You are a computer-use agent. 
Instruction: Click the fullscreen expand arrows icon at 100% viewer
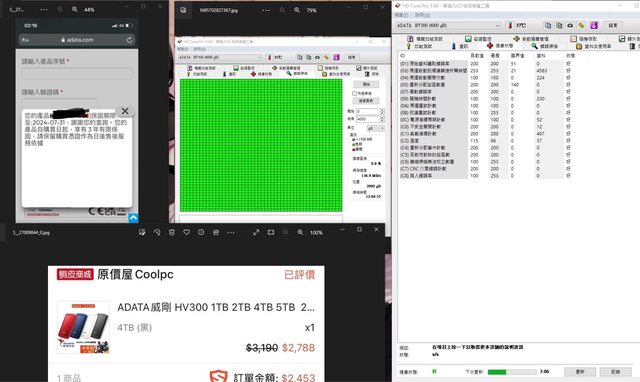click(x=256, y=232)
